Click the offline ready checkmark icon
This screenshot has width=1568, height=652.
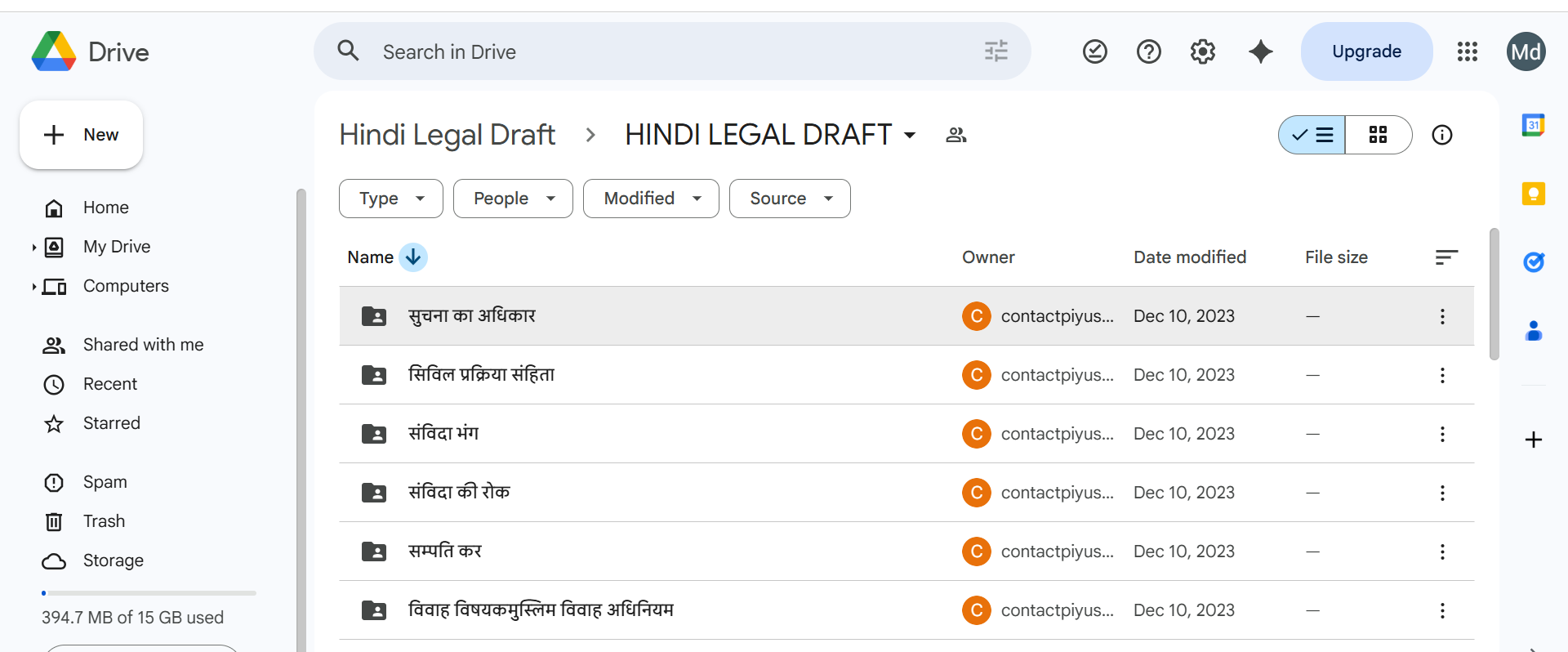click(x=1094, y=51)
